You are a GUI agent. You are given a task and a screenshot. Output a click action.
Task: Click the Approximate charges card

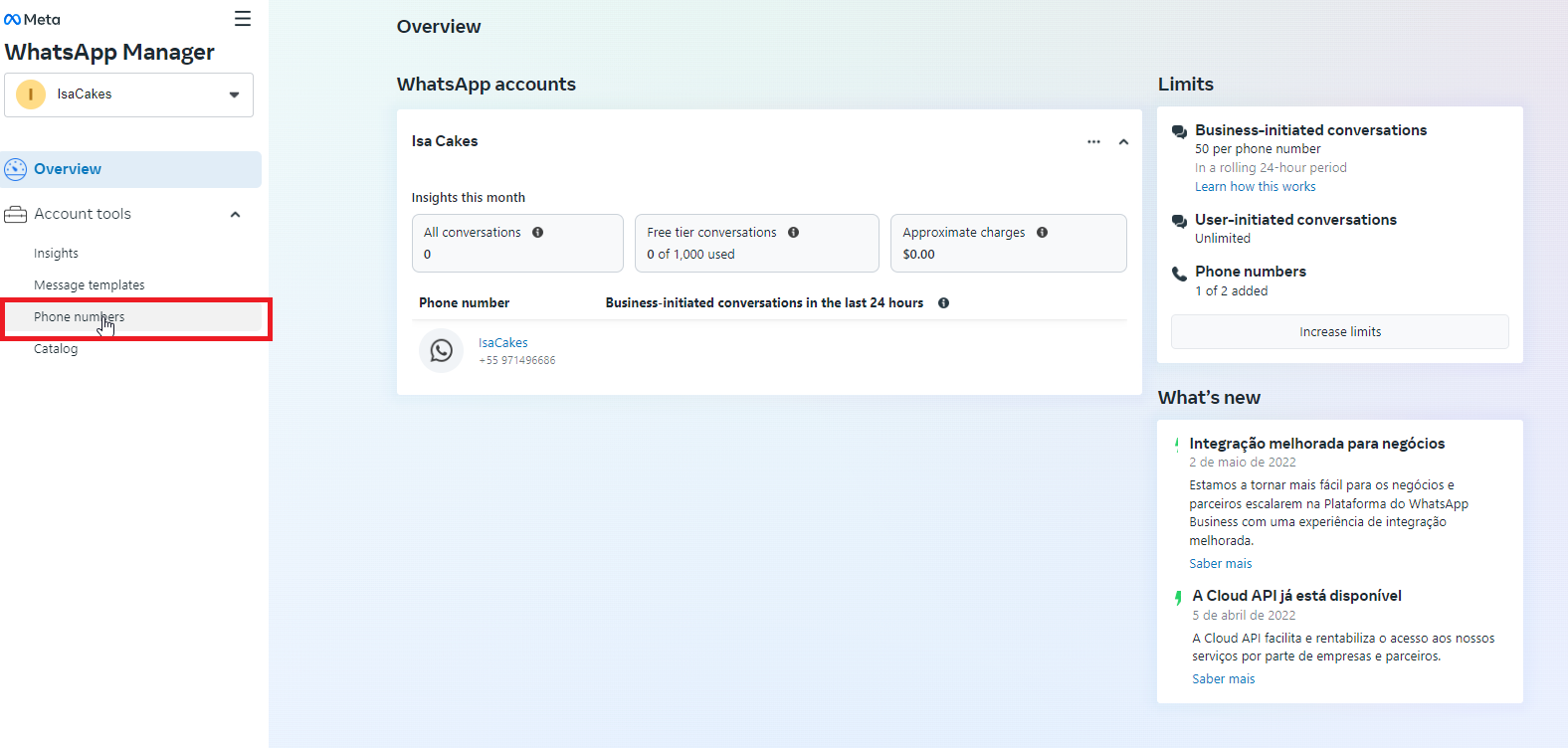pos(1009,243)
